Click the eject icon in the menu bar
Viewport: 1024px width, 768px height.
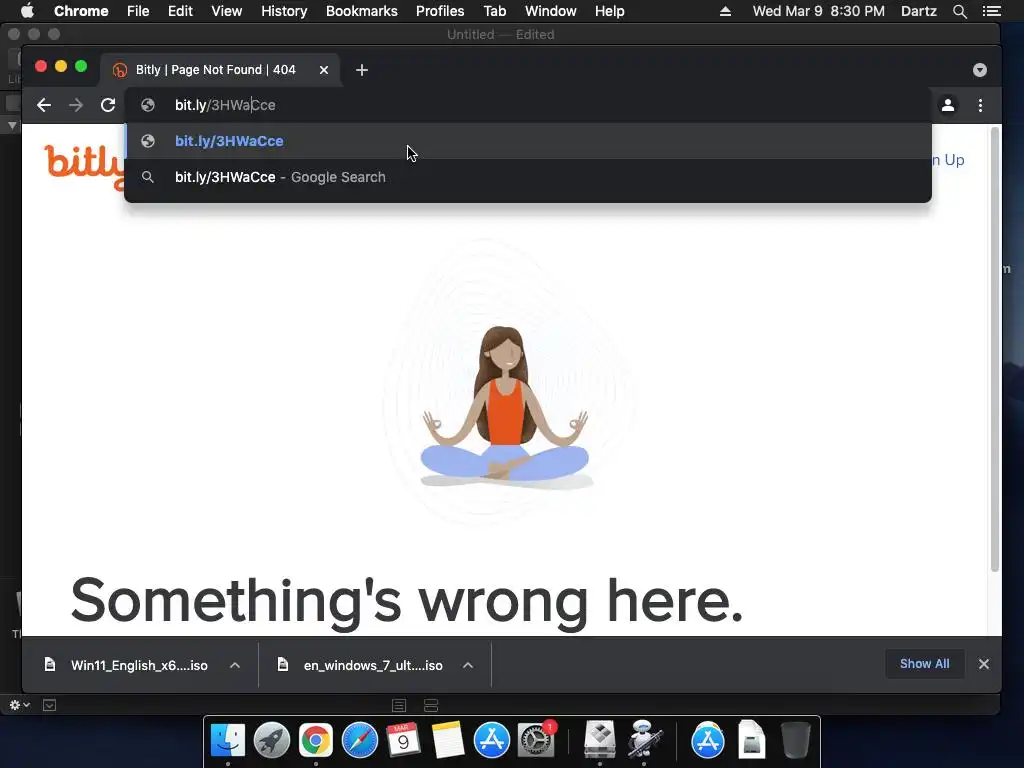(x=725, y=11)
